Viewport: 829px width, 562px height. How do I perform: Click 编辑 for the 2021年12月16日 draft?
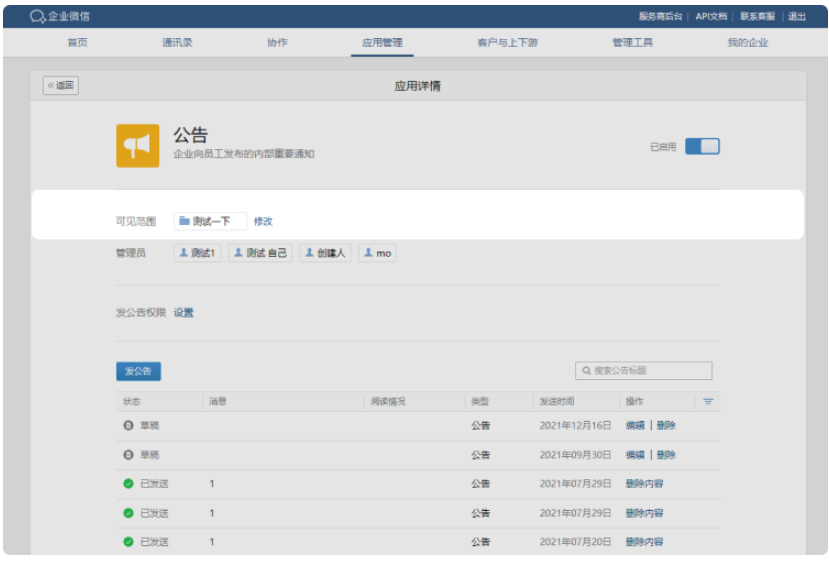[x=635, y=425]
